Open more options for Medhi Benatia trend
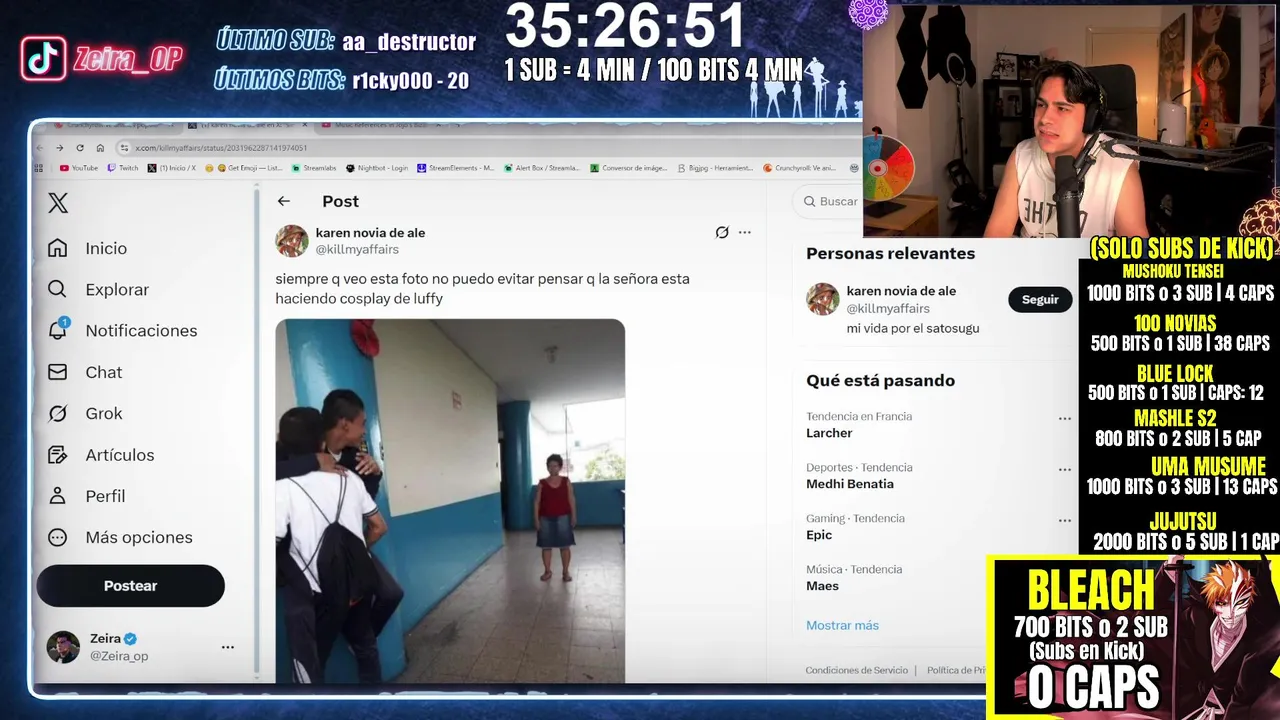 (x=1065, y=470)
